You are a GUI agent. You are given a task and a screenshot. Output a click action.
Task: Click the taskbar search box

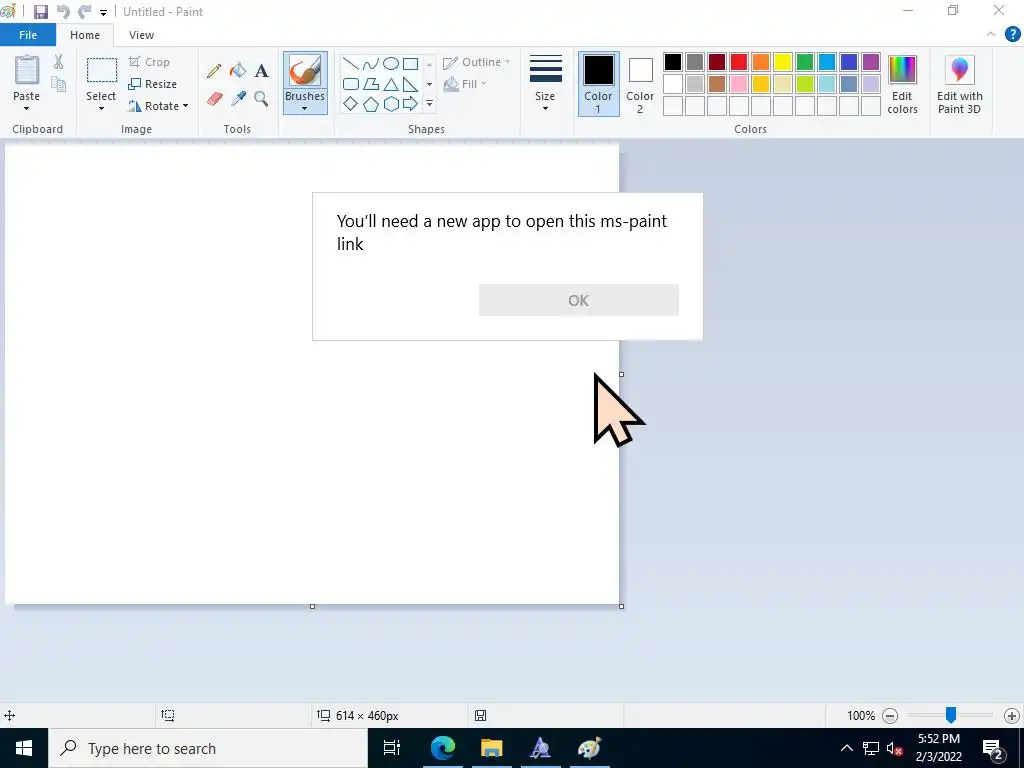(x=208, y=748)
